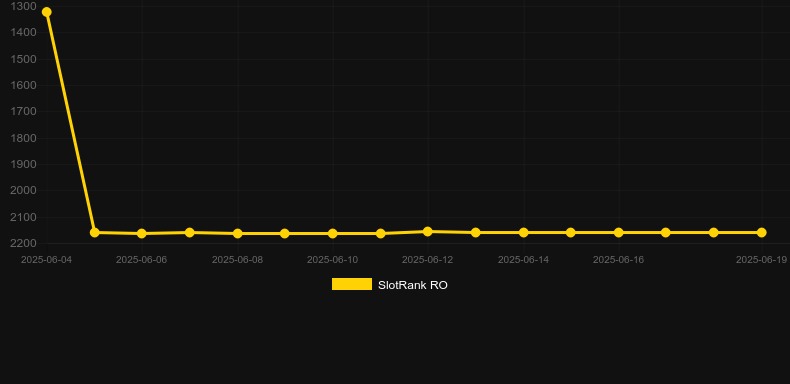Click the data point for 2025-06-14
The height and width of the screenshot is (384, 790).
pos(523,232)
